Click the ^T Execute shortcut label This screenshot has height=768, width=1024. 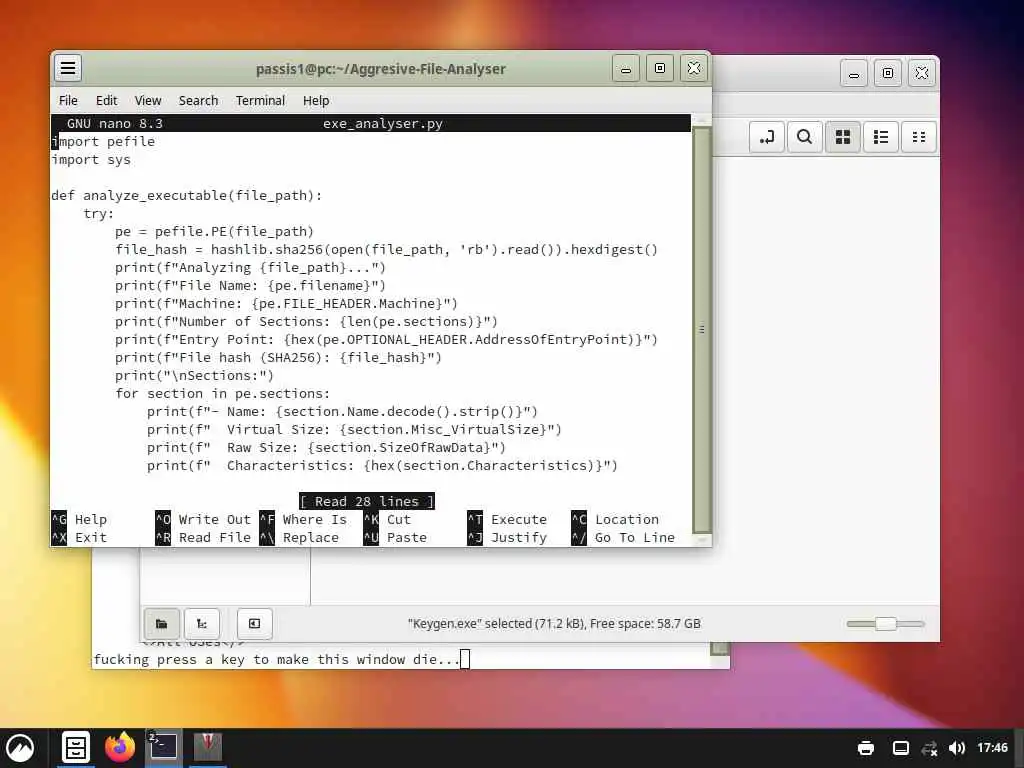[507, 520]
